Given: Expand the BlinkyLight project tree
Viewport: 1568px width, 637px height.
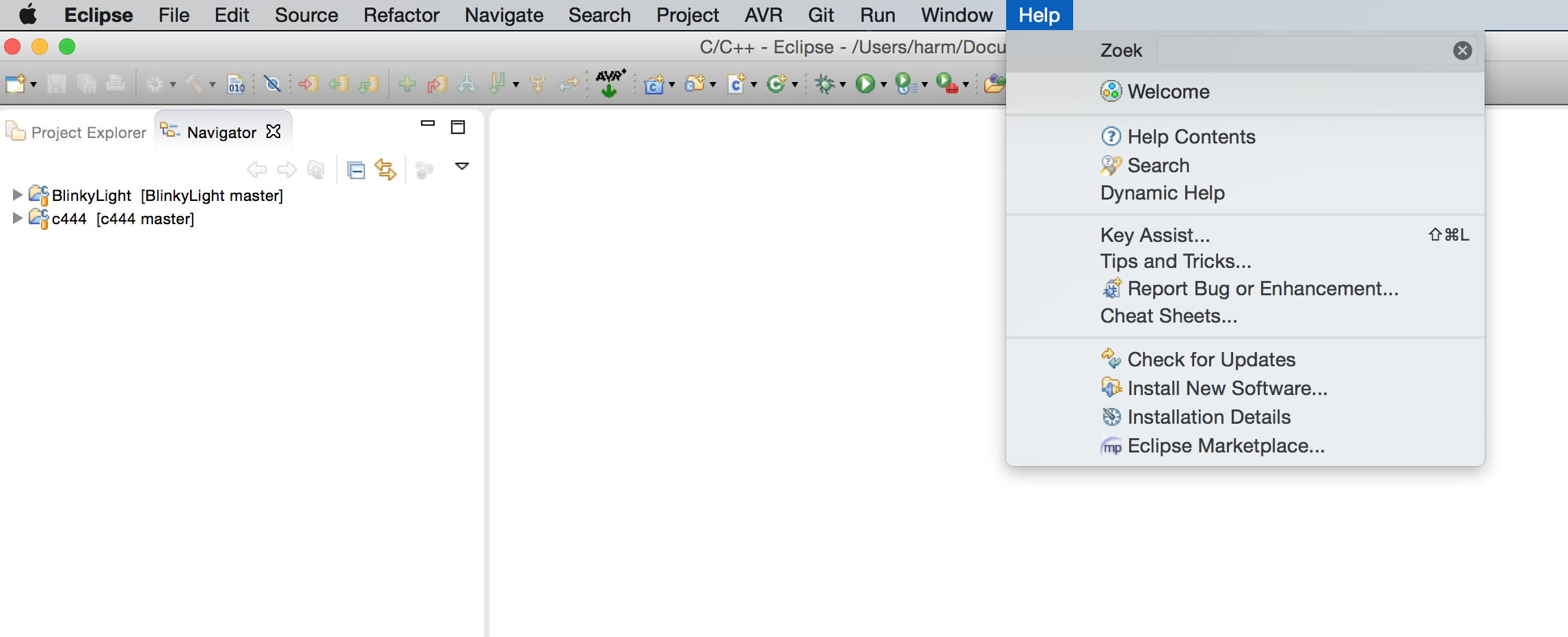Looking at the screenshot, I should [x=17, y=195].
